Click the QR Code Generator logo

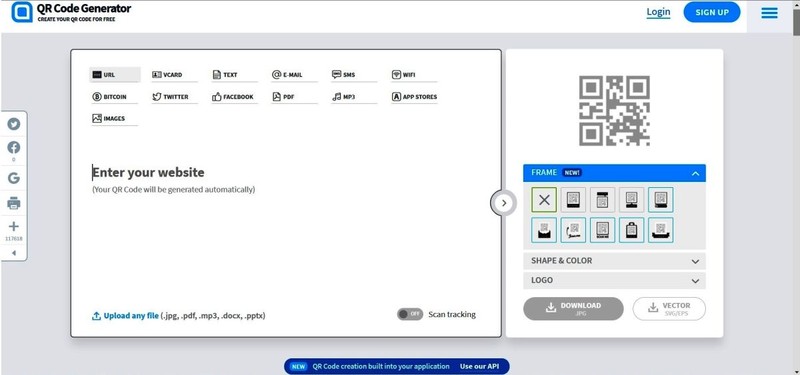click(x=71, y=12)
